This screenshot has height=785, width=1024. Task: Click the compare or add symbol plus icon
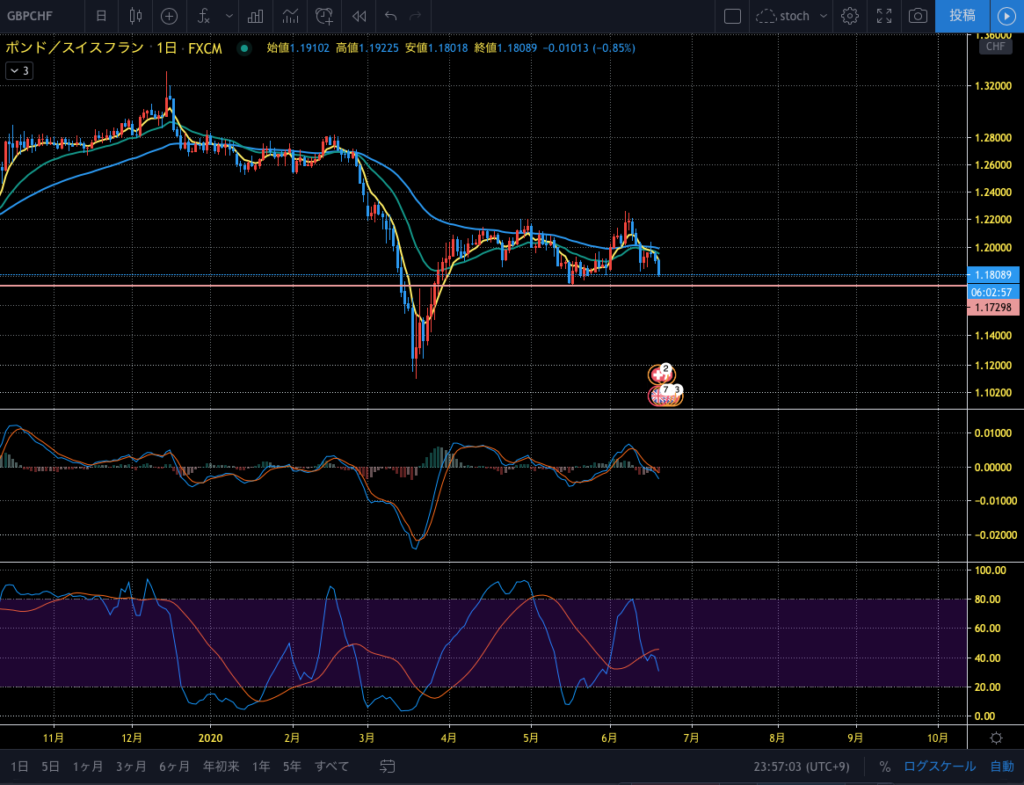pyautogui.click(x=169, y=16)
